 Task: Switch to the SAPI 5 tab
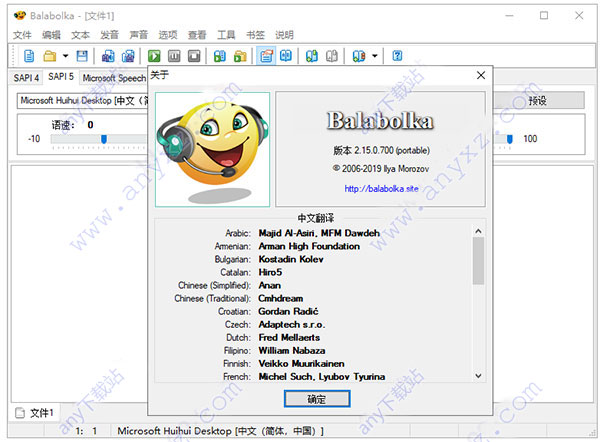point(61,77)
